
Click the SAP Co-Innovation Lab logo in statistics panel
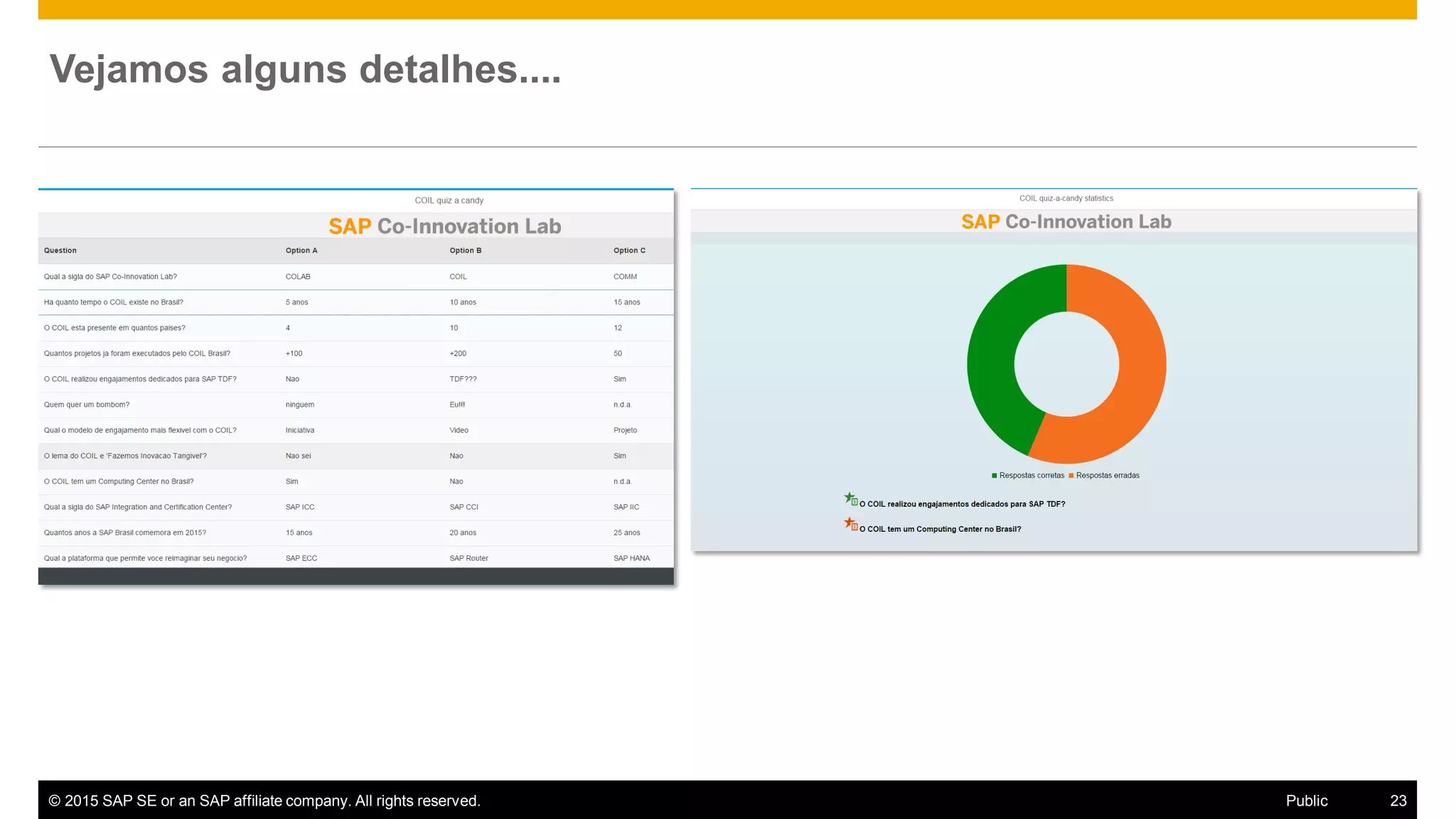(1066, 222)
